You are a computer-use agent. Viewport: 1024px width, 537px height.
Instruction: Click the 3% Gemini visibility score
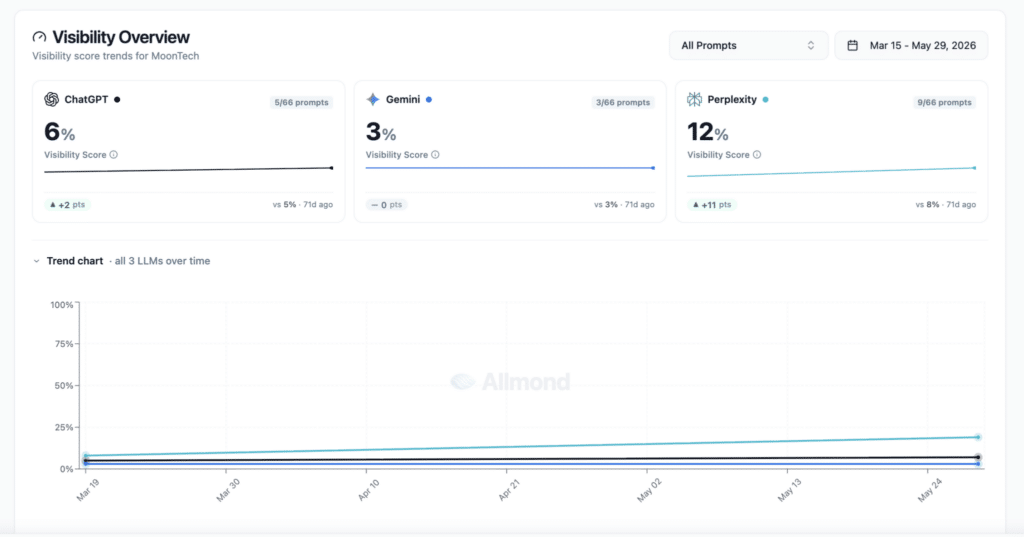pyautogui.click(x=381, y=132)
